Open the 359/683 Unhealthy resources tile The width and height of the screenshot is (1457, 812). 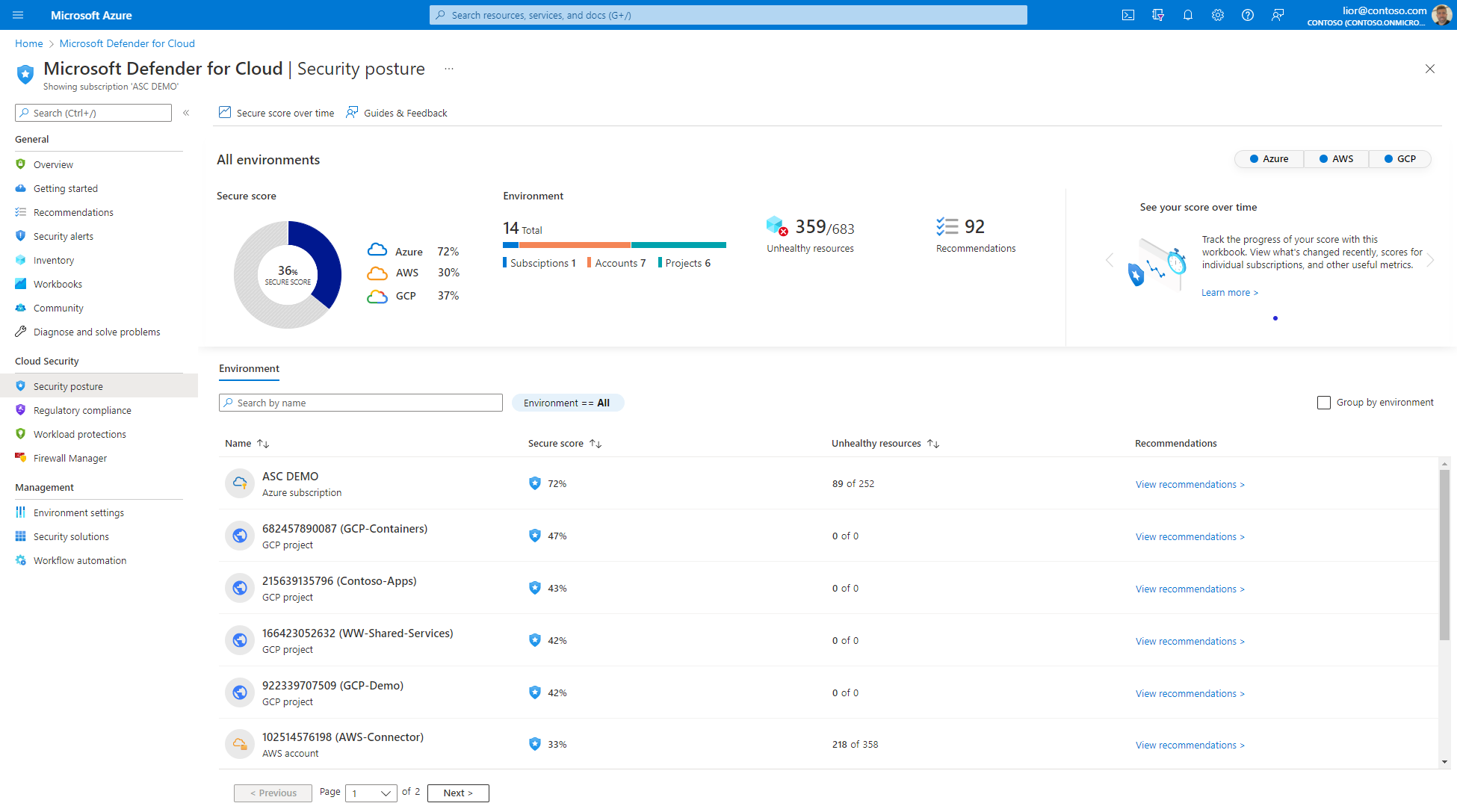click(811, 235)
